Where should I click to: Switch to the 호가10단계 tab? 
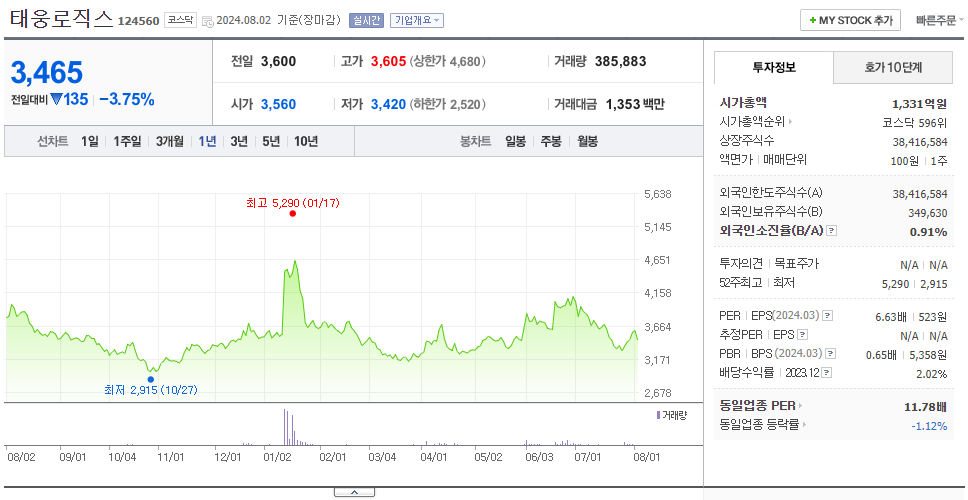coord(893,68)
